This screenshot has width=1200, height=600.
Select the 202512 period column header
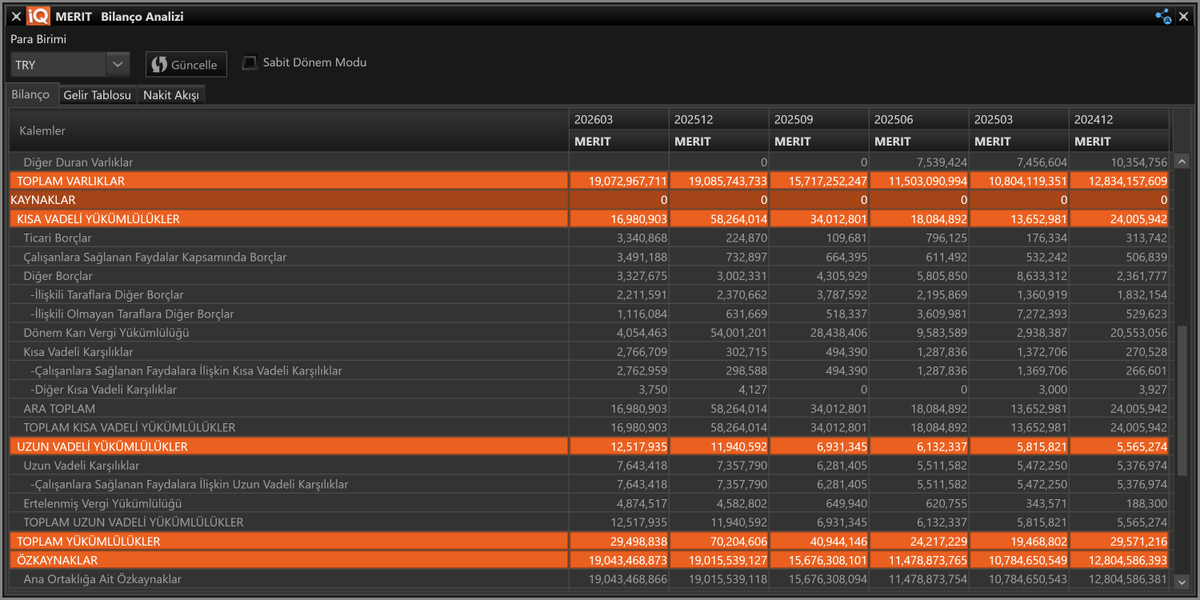click(719, 119)
